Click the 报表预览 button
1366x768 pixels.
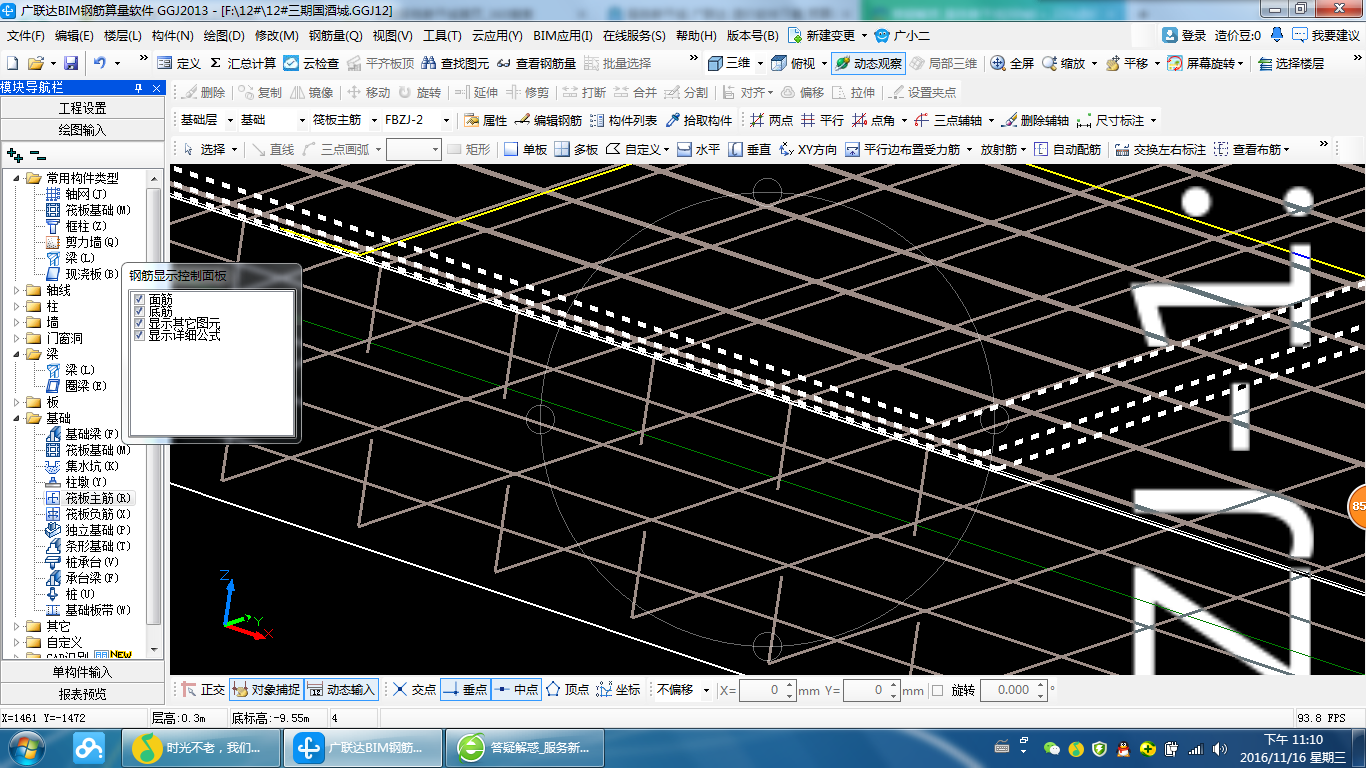pos(83,694)
